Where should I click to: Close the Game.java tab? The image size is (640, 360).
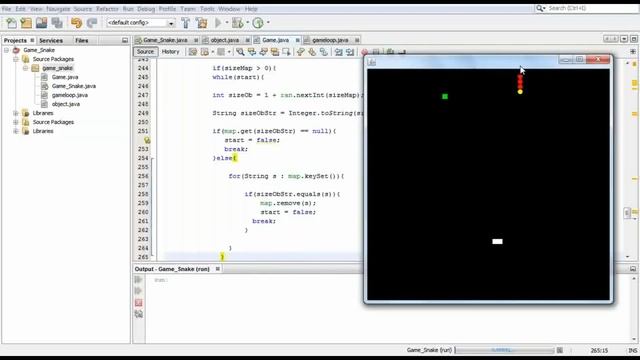[298, 40]
